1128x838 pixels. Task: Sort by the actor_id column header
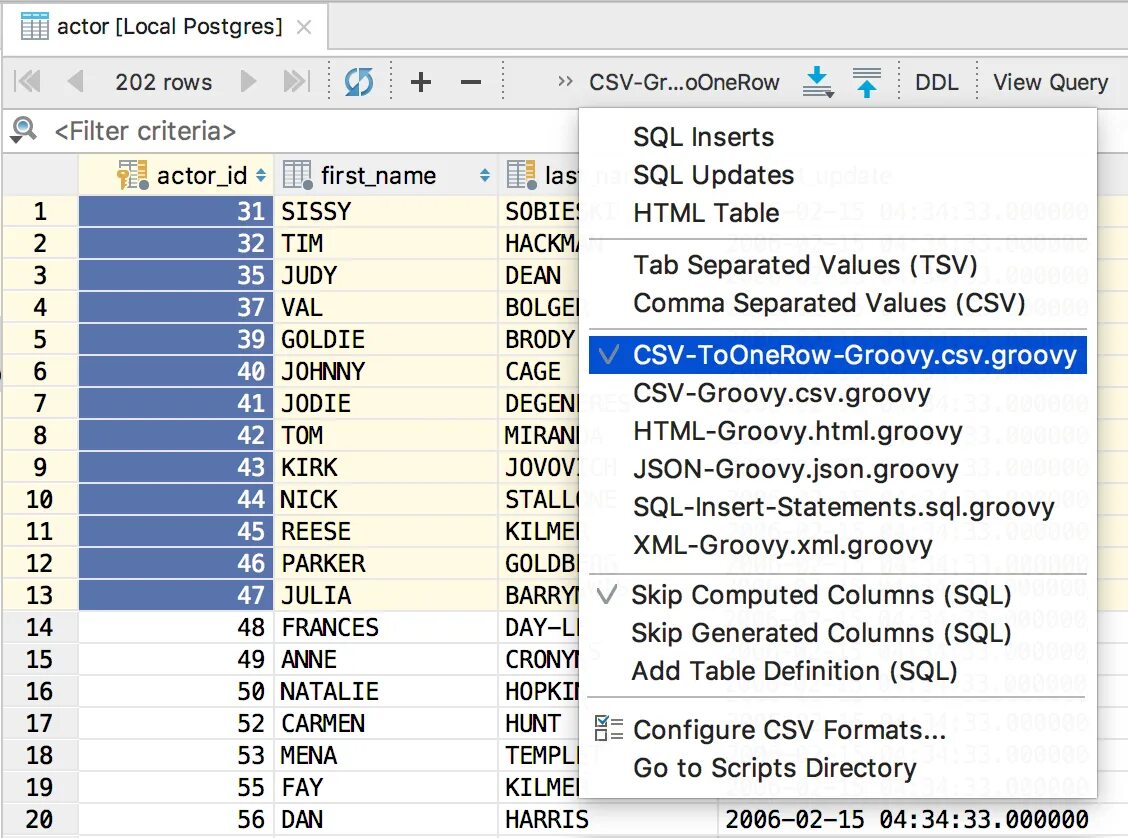pyautogui.click(x=201, y=176)
